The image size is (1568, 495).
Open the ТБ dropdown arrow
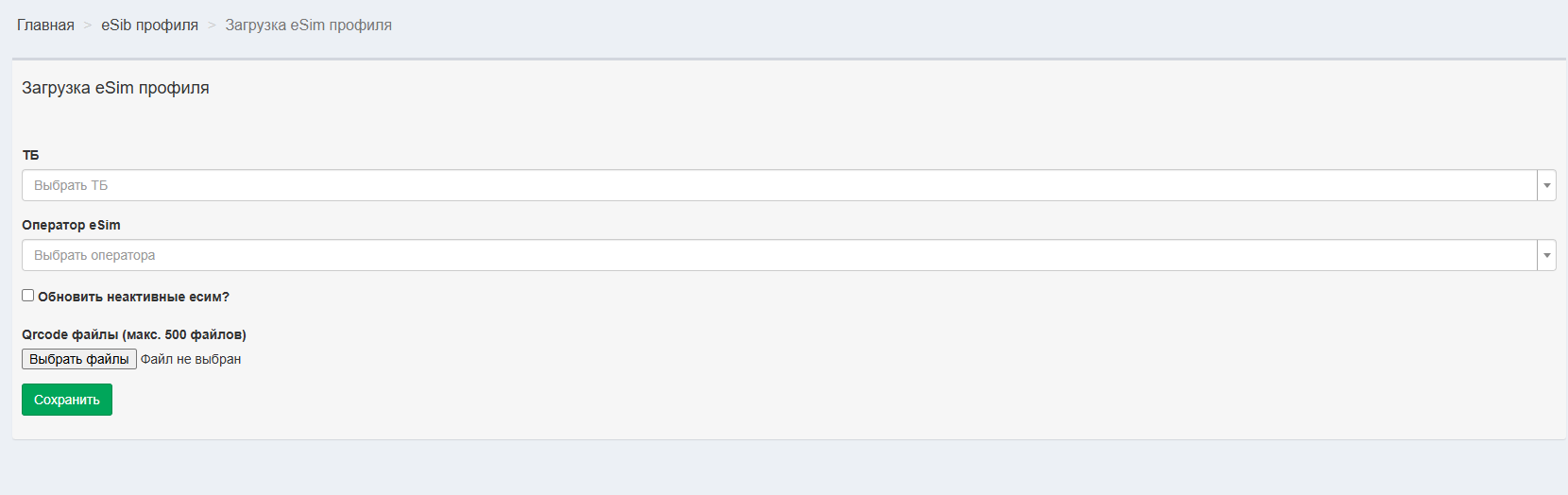click(x=1546, y=186)
